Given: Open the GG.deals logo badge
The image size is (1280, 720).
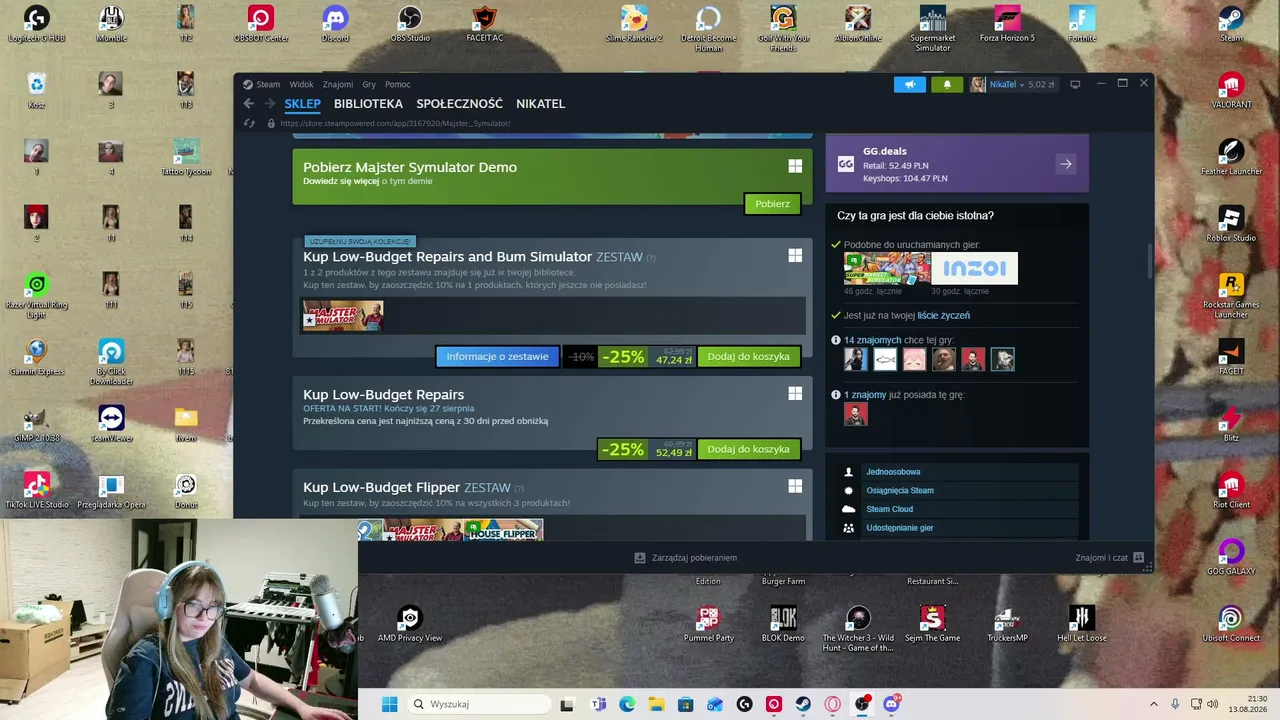Looking at the screenshot, I should click(x=846, y=164).
